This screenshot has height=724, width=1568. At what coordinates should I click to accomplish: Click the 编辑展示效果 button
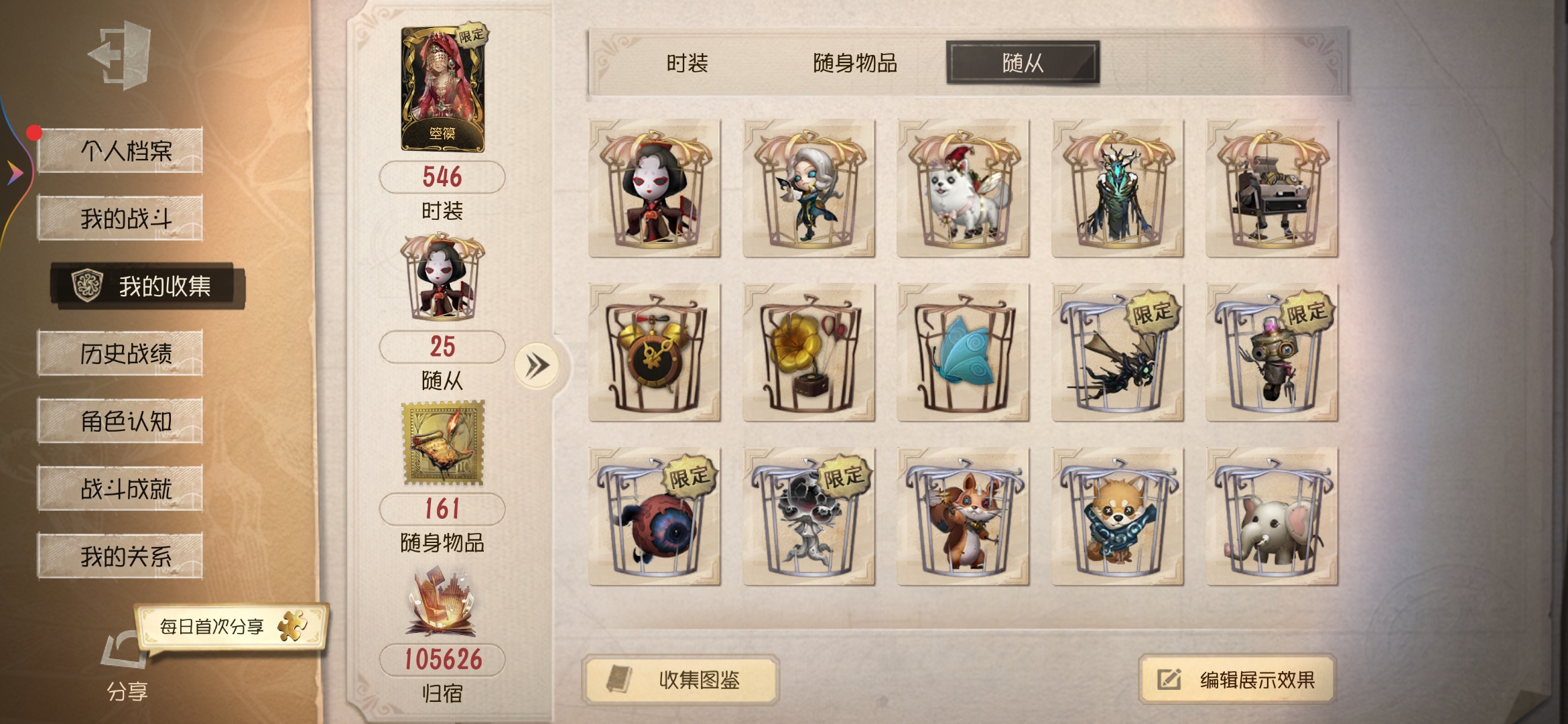point(1238,680)
